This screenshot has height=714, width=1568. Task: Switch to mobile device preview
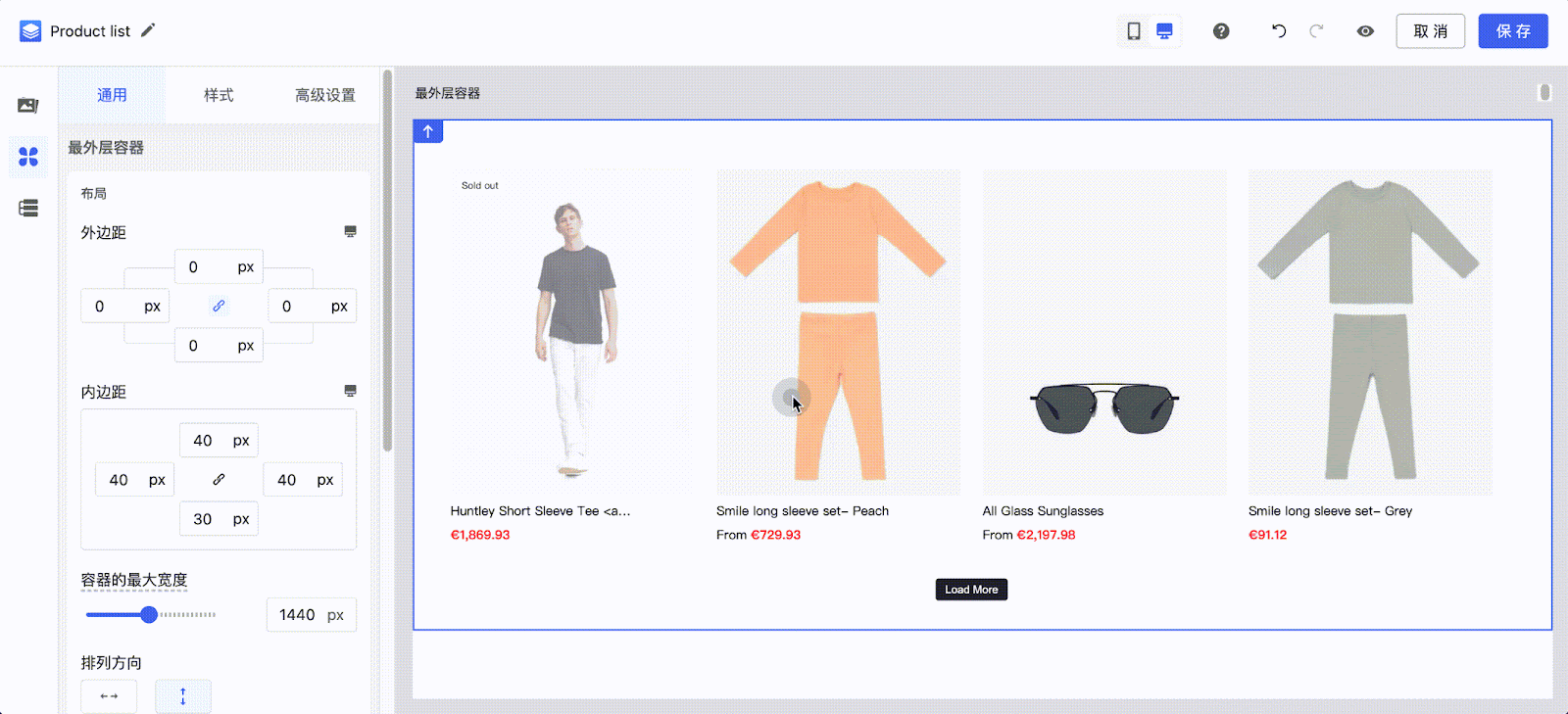pyautogui.click(x=1134, y=31)
